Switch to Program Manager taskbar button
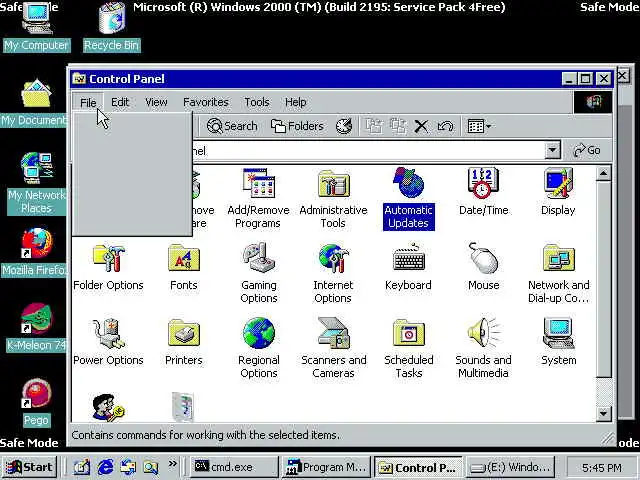Image resolution: width=640 pixels, height=480 pixels. [325, 467]
